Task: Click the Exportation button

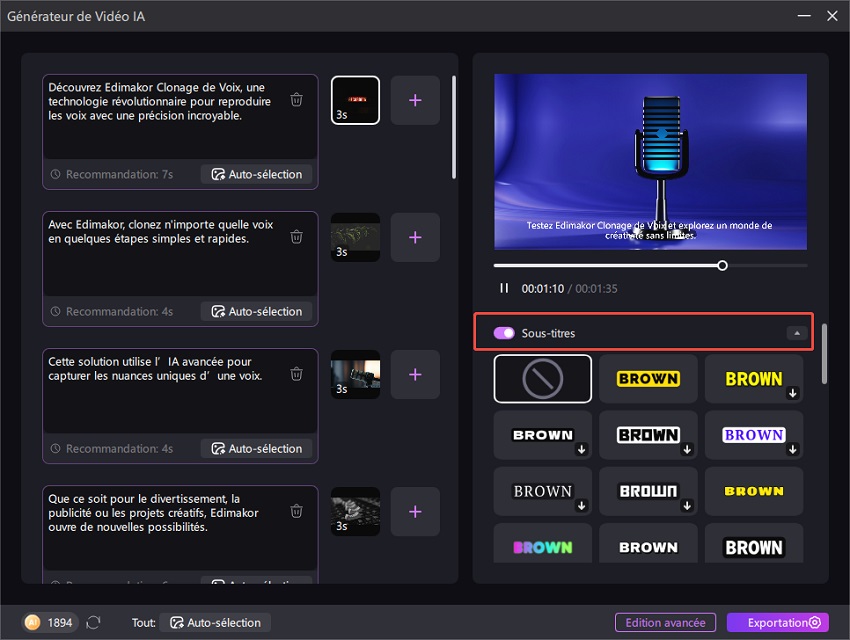Action: tap(778, 622)
